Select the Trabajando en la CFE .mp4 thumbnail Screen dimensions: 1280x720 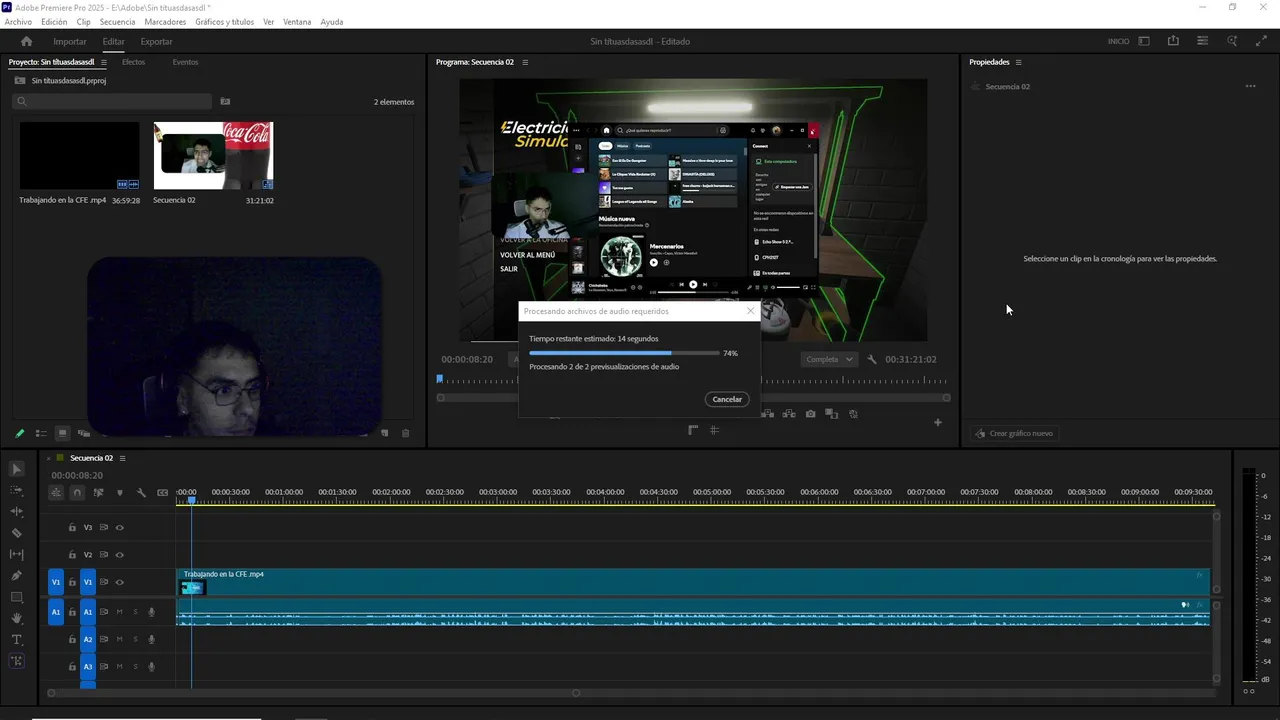pyautogui.click(x=79, y=156)
